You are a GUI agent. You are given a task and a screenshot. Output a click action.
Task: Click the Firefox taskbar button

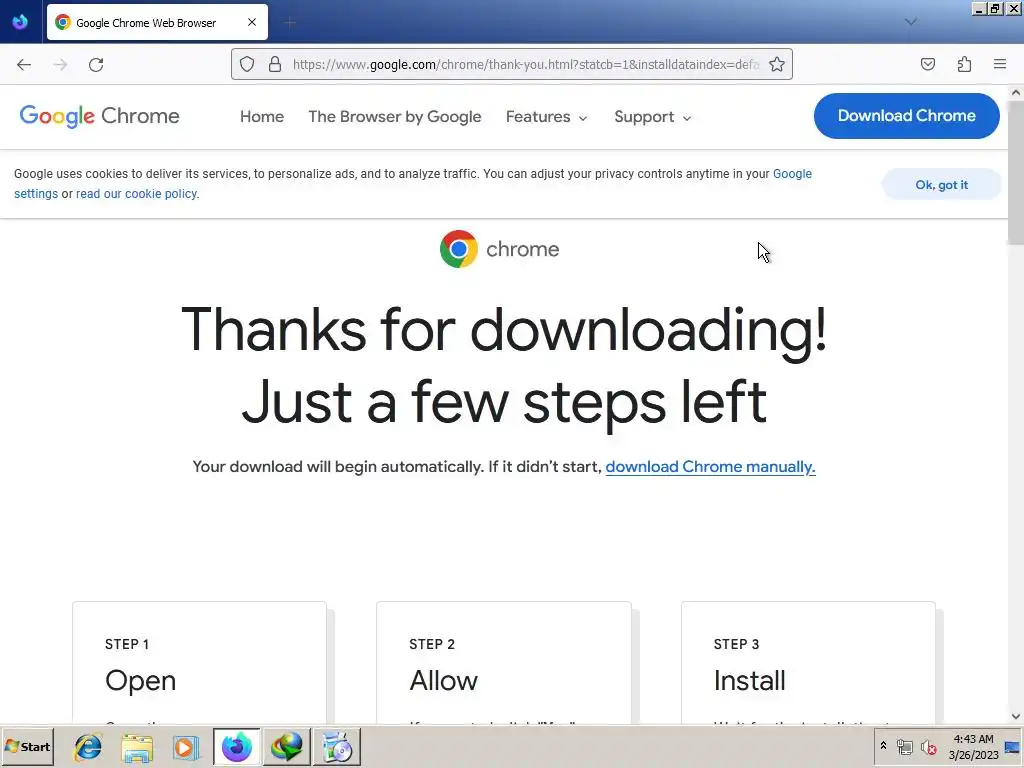pos(236,747)
